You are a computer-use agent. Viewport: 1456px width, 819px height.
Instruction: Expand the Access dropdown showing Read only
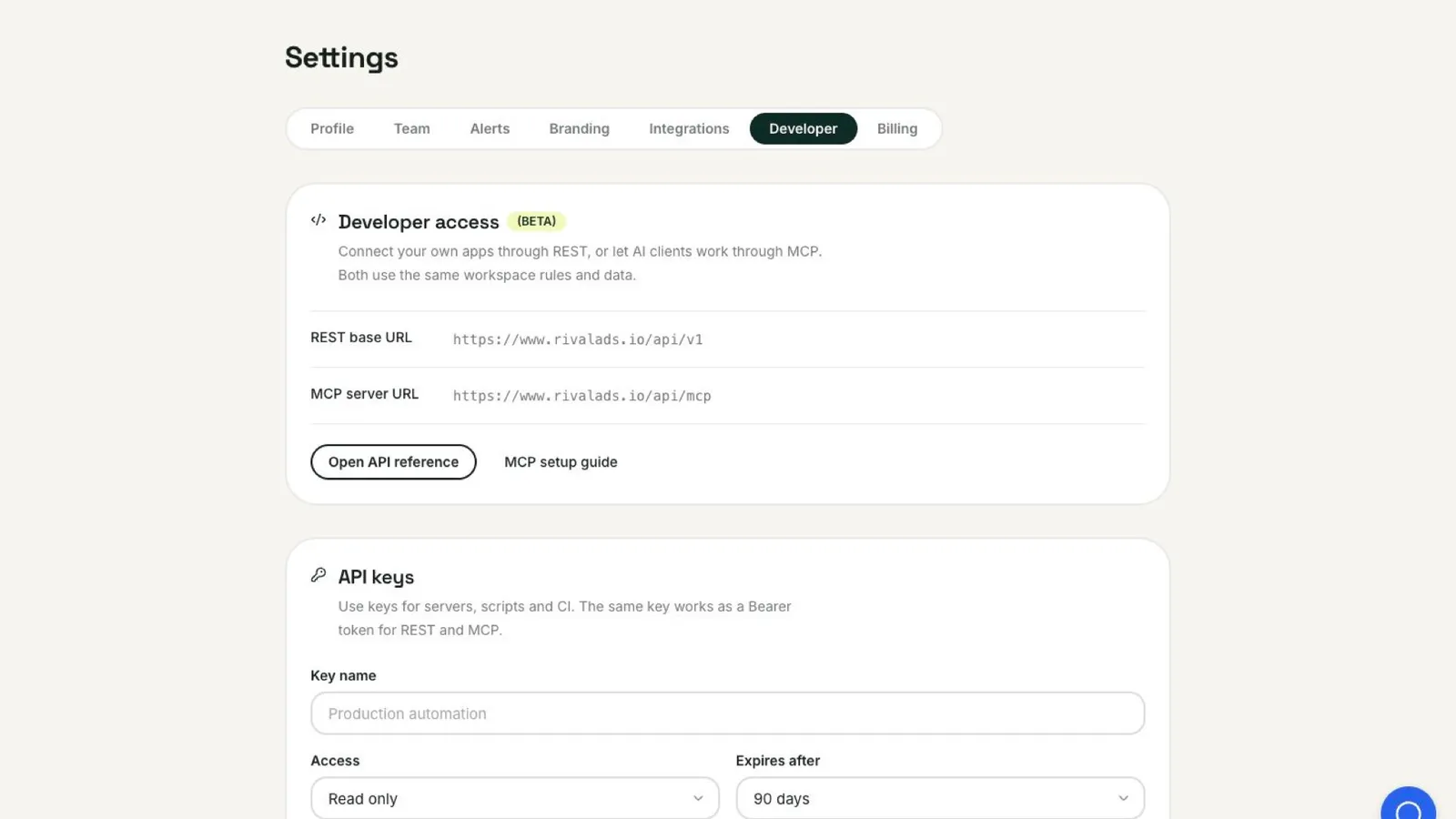coord(515,798)
